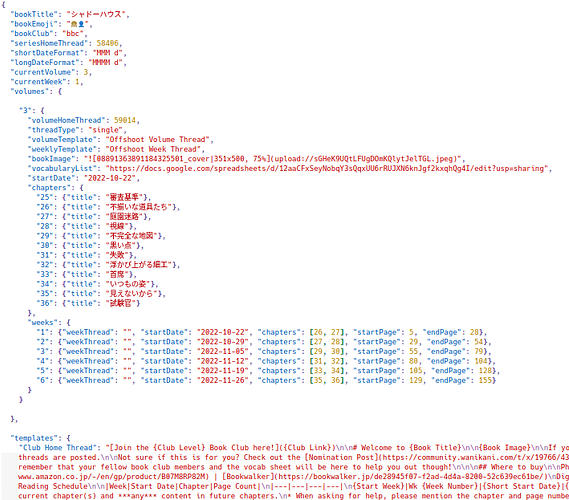Click chapter key "36"
The height and width of the screenshot is (500, 569).
pos(45,303)
